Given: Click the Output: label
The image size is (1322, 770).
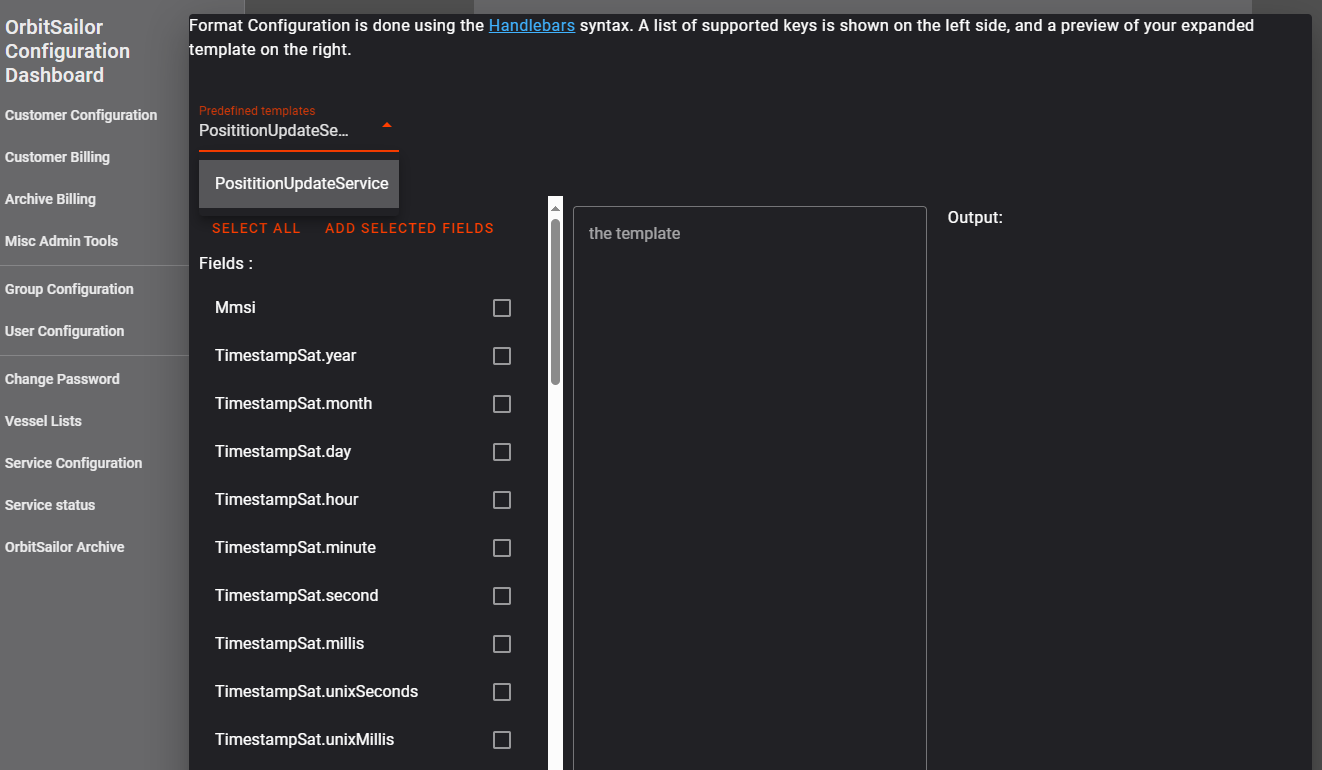Looking at the screenshot, I should click(x=975, y=217).
